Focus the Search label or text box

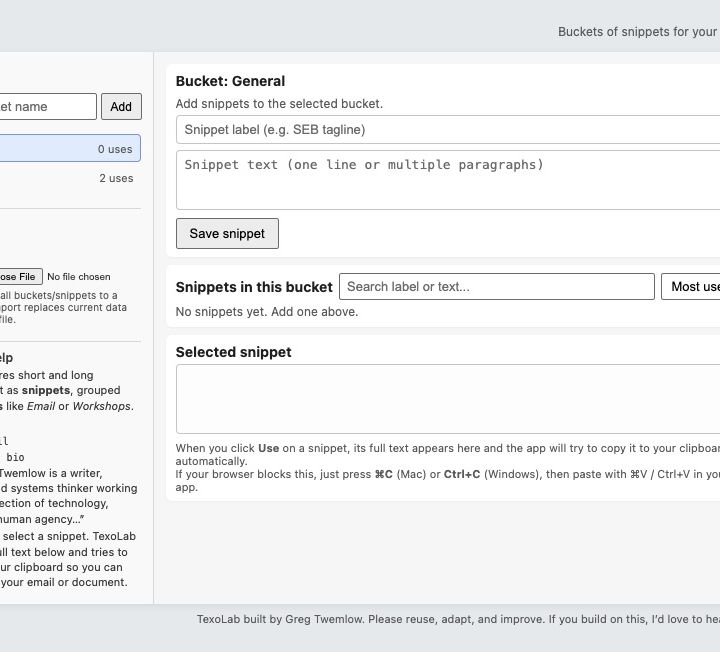497,287
